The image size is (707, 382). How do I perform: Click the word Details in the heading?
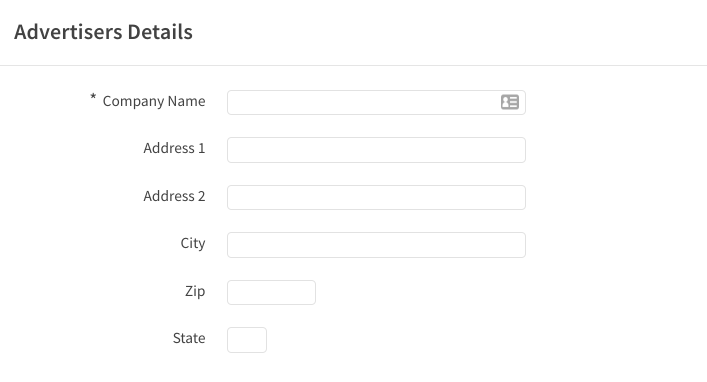(x=160, y=32)
